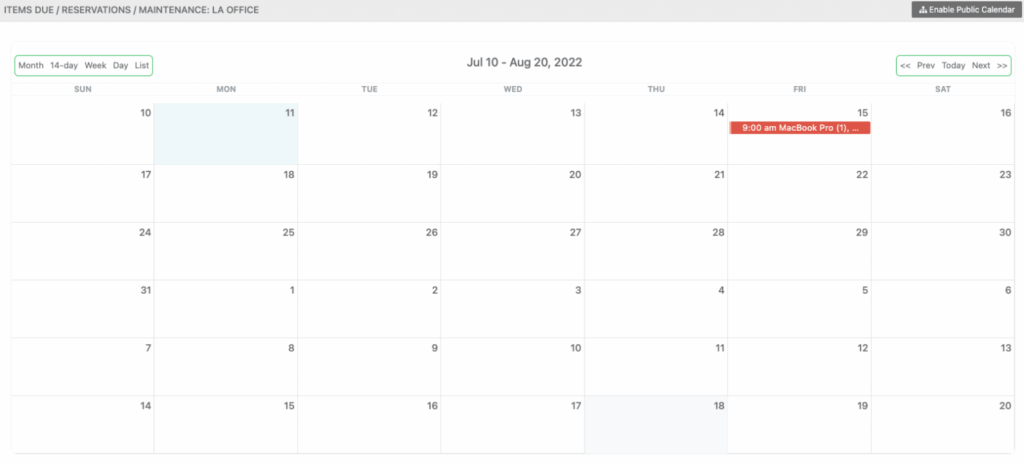This screenshot has height=465, width=1024.
Task: Switch to Month view
Action: (x=31, y=65)
